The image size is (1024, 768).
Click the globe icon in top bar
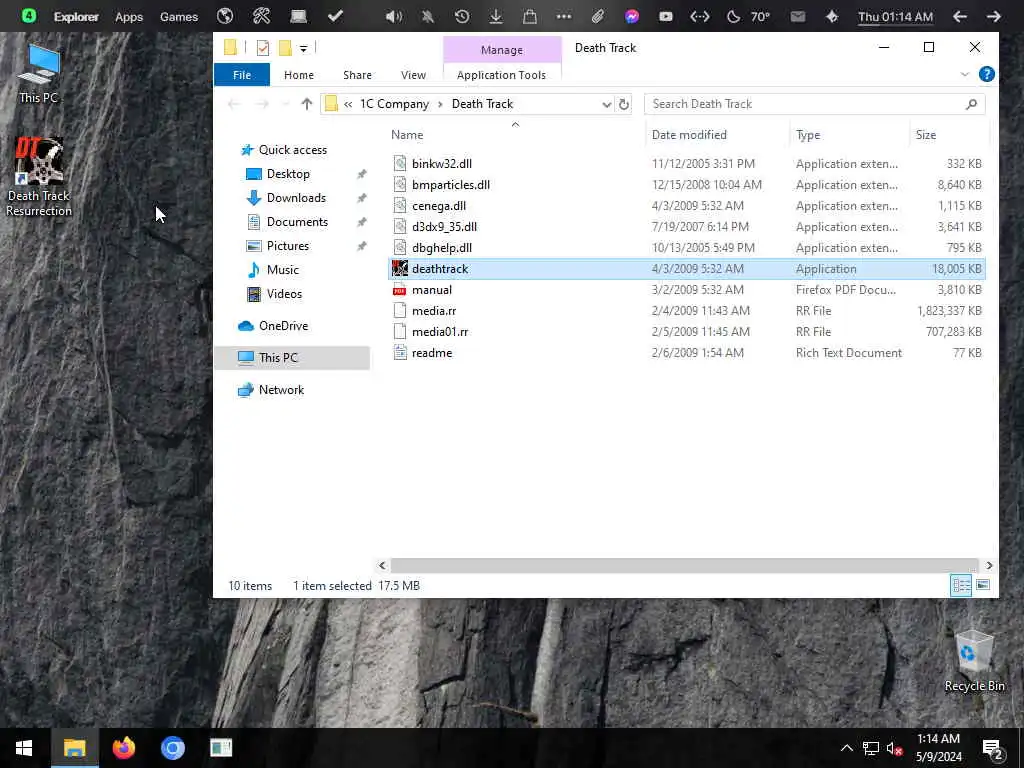tap(225, 16)
